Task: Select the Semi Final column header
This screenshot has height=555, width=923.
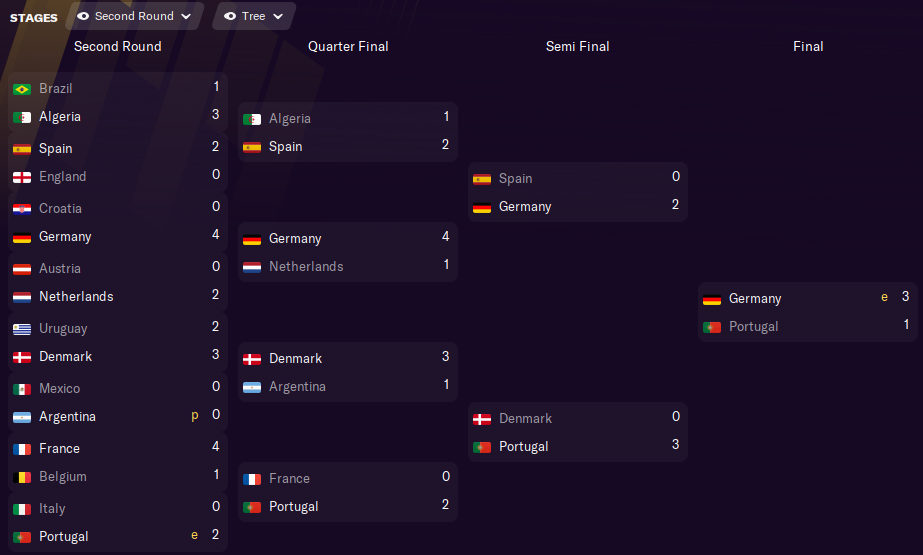Action: (x=577, y=46)
